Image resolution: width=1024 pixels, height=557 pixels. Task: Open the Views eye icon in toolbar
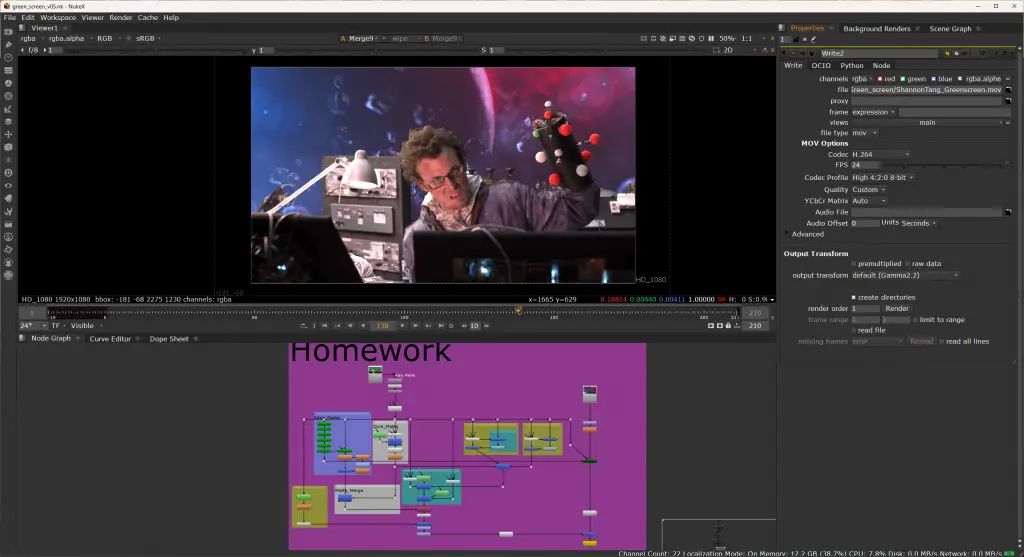(x=8, y=185)
